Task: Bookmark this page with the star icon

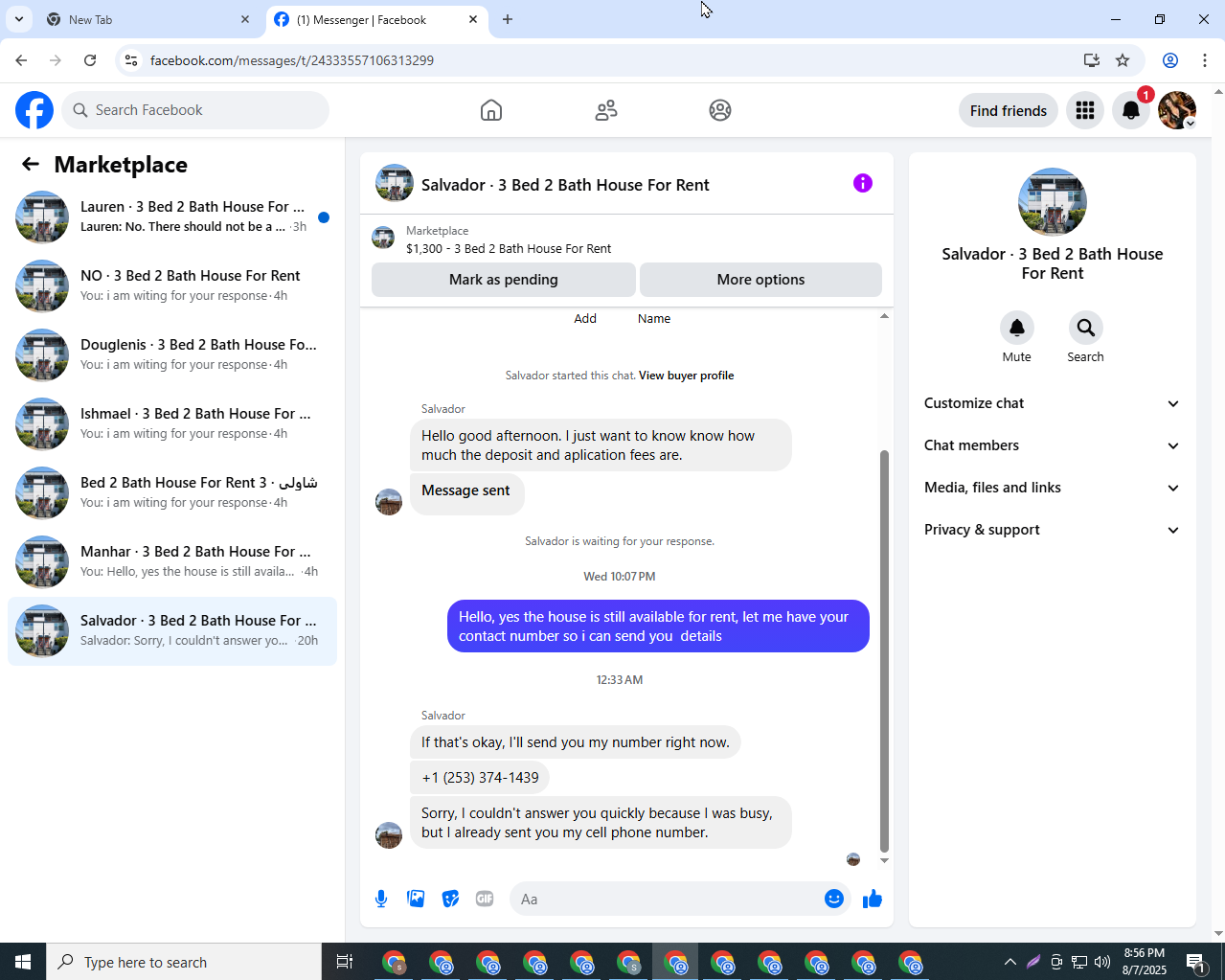Action: pyautogui.click(x=1123, y=60)
